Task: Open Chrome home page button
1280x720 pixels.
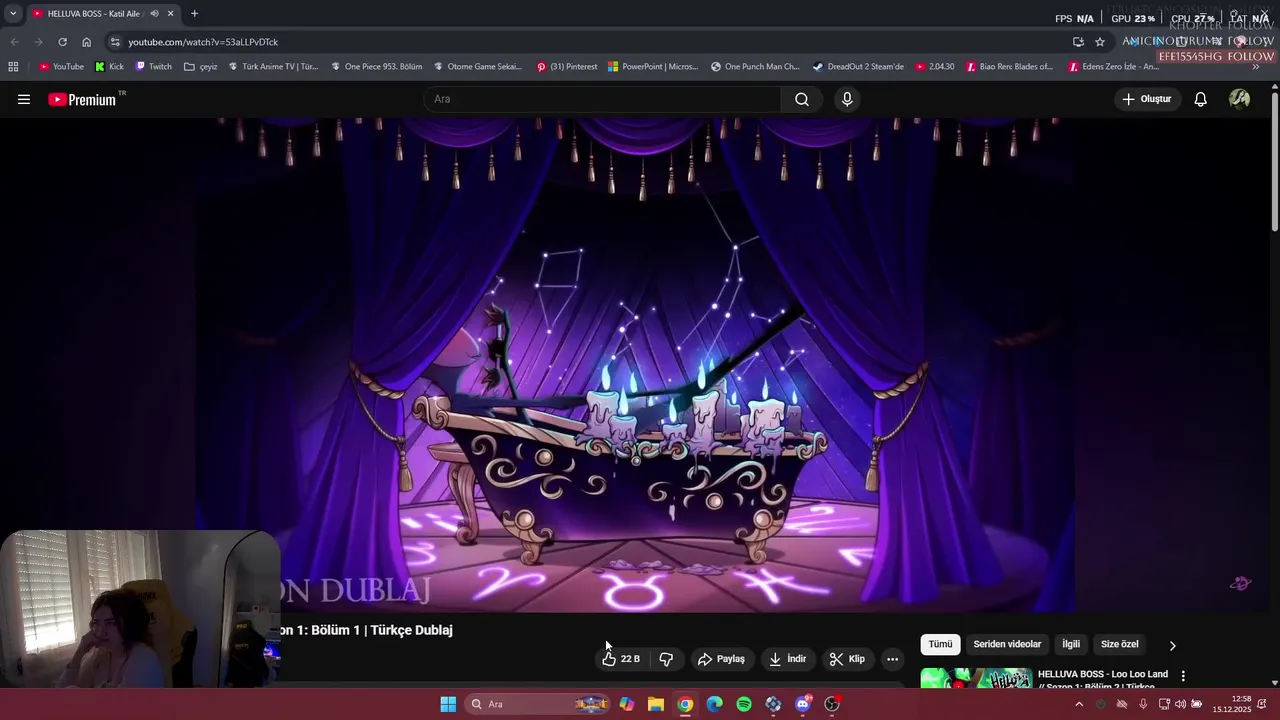Action: [87, 42]
